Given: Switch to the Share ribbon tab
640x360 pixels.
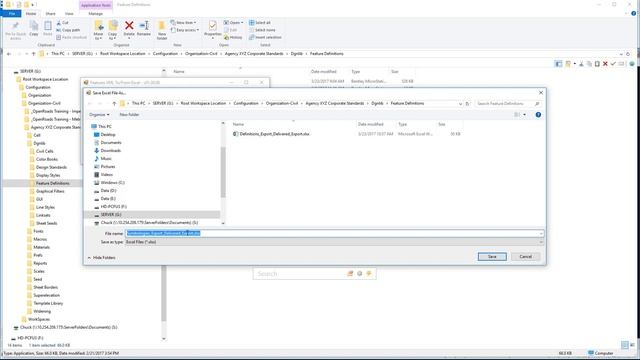Looking at the screenshot, I should (x=50, y=14).
